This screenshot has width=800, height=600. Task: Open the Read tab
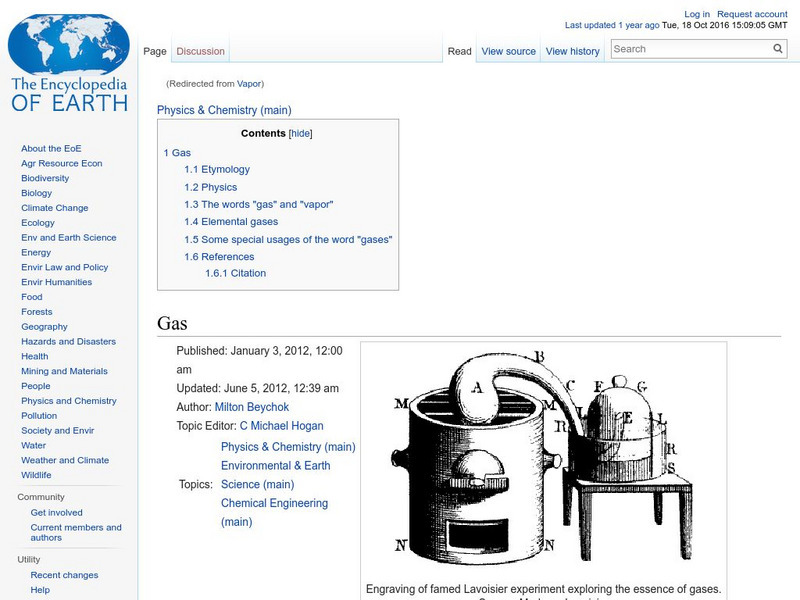[459, 51]
